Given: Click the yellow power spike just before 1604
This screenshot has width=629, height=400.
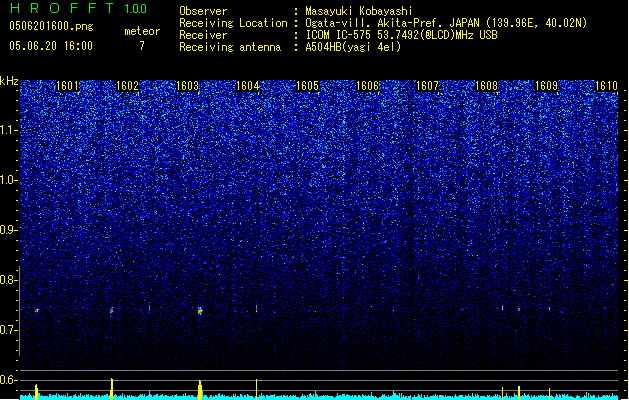Looking at the screenshot, I should click(257, 389).
